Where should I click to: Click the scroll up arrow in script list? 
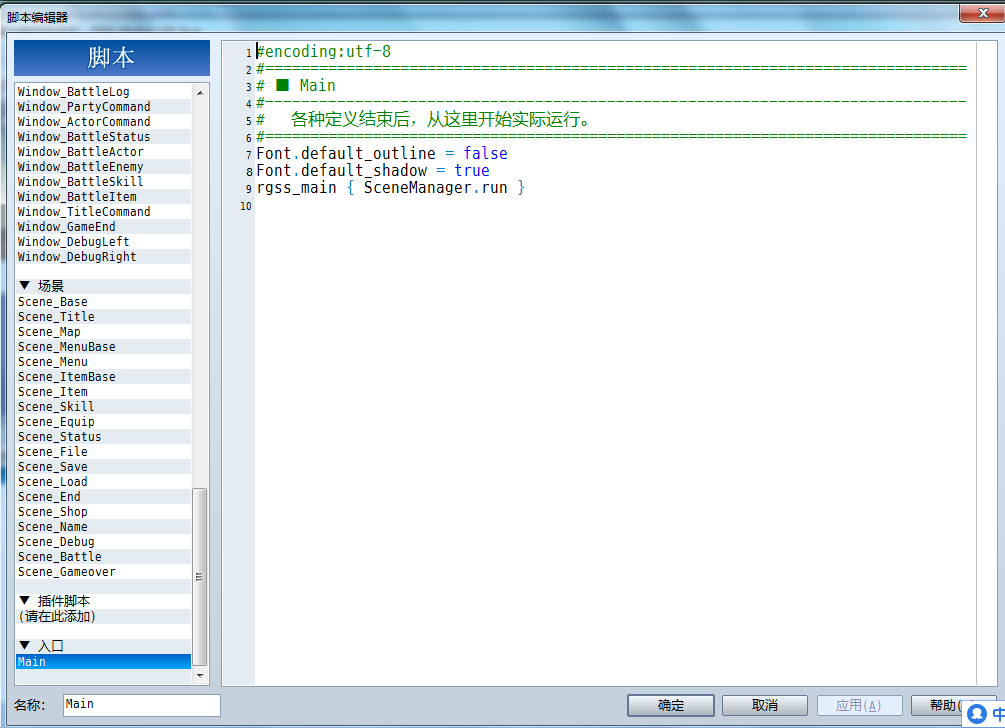[x=200, y=93]
